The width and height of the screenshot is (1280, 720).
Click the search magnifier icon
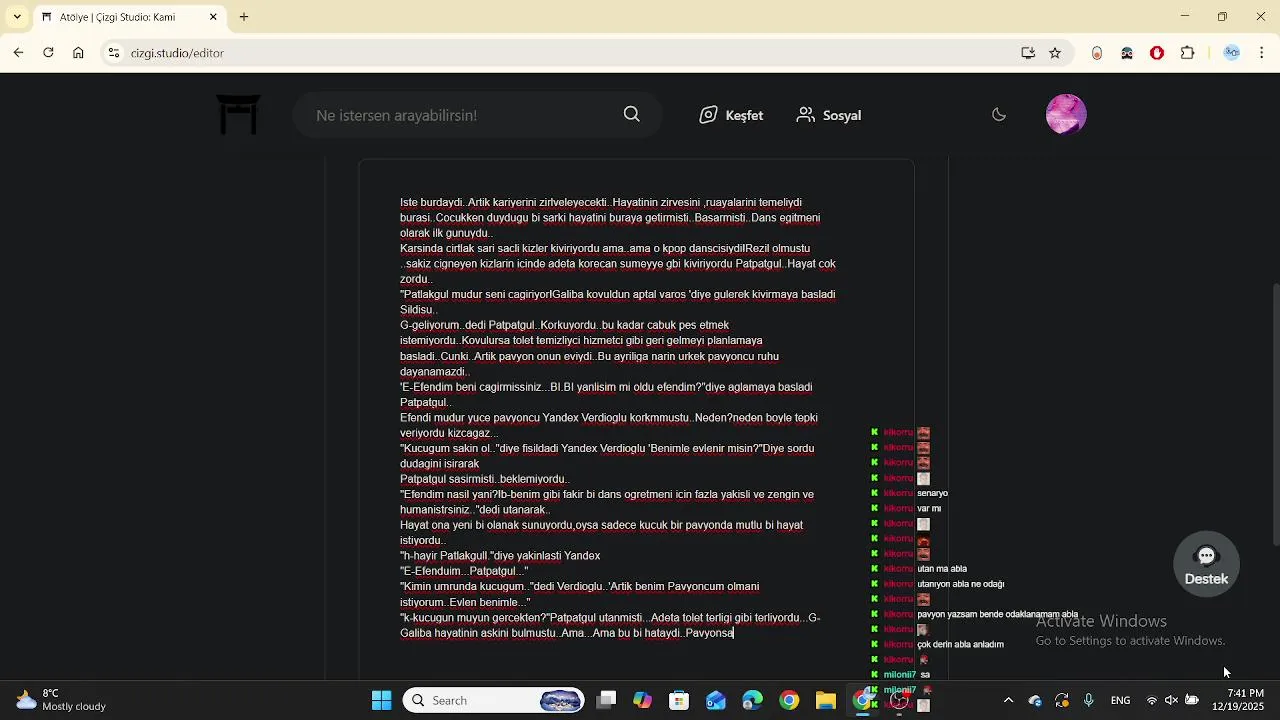click(632, 115)
